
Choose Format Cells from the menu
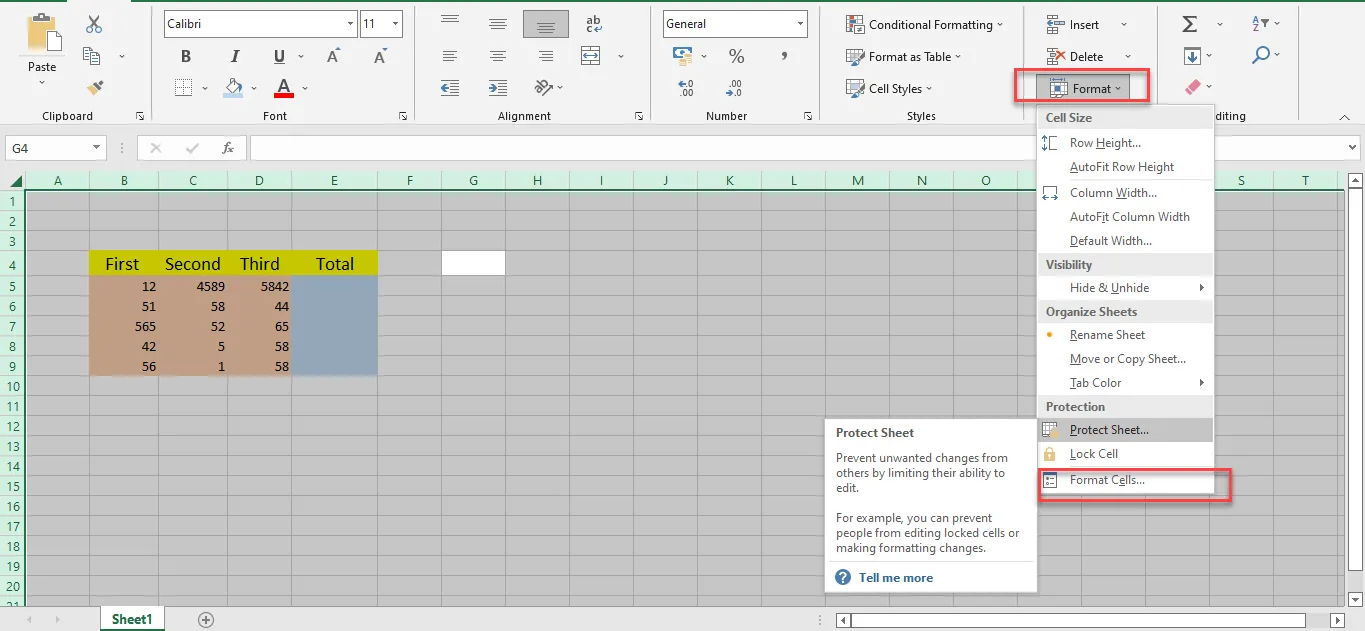1107,480
